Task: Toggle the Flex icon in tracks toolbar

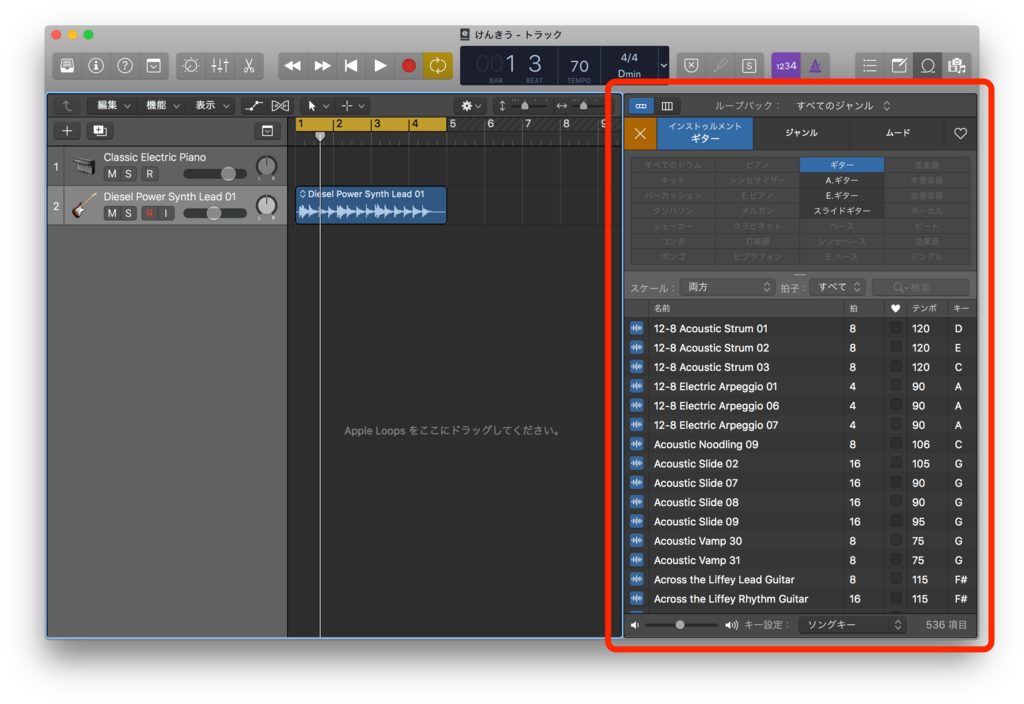Action: pyautogui.click(x=280, y=105)
